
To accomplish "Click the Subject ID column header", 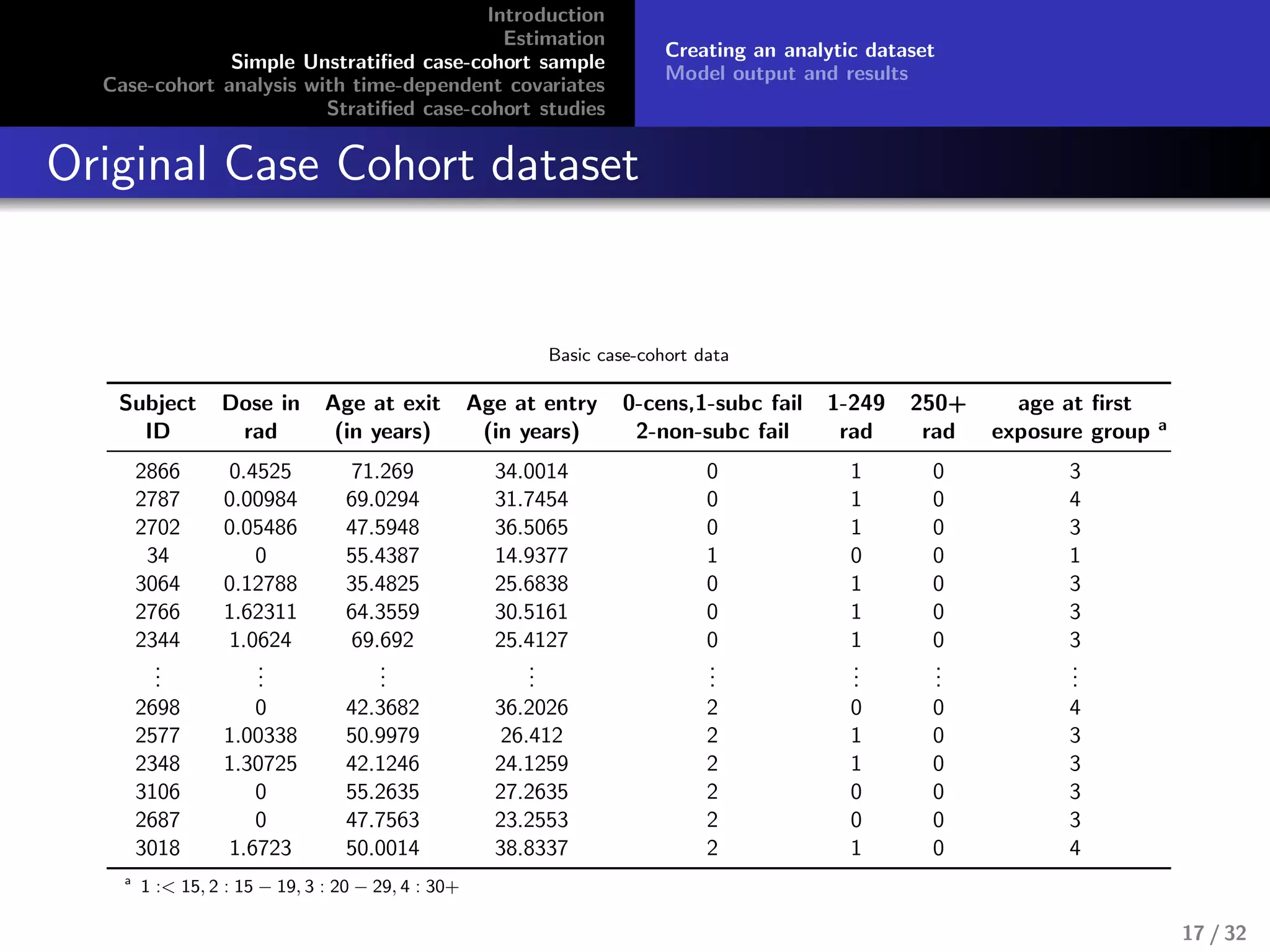I will pyautogui.click(x=158, y=416).
